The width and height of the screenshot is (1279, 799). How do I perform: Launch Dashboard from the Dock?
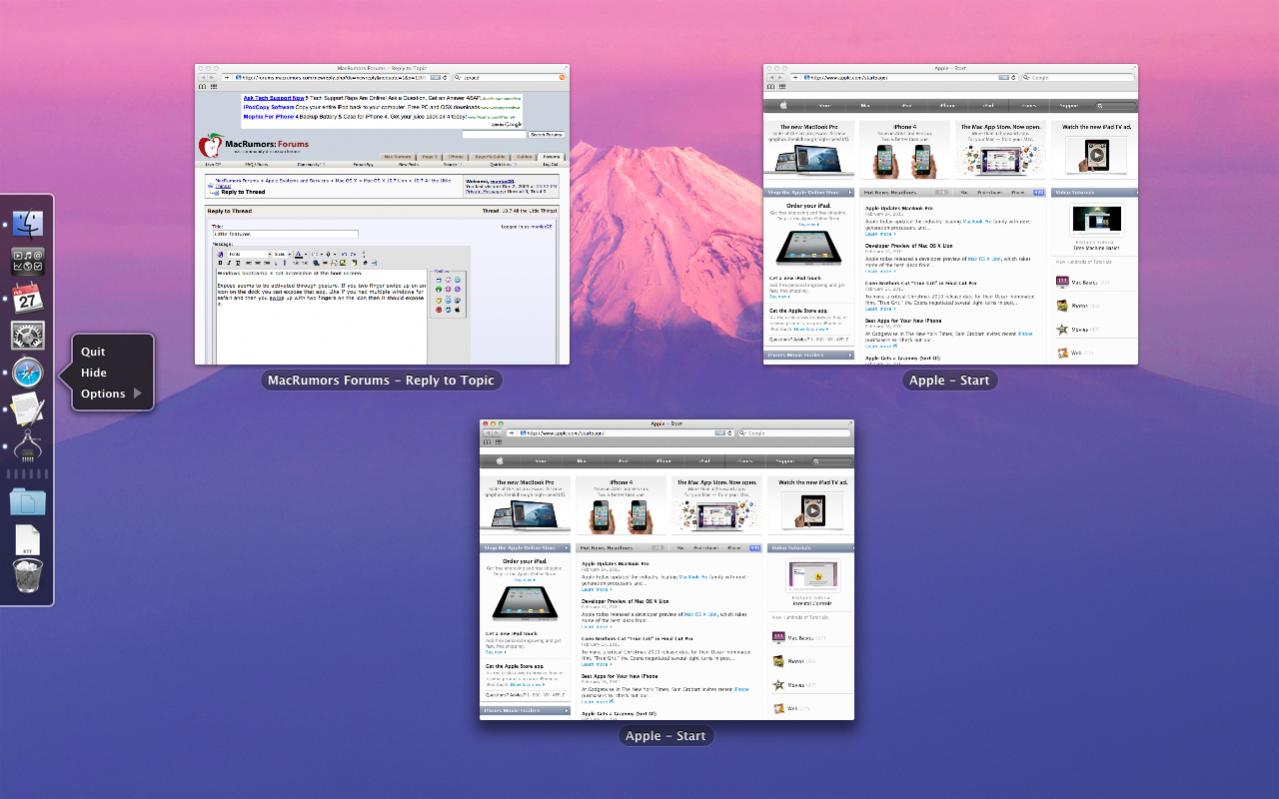point(28,262)
